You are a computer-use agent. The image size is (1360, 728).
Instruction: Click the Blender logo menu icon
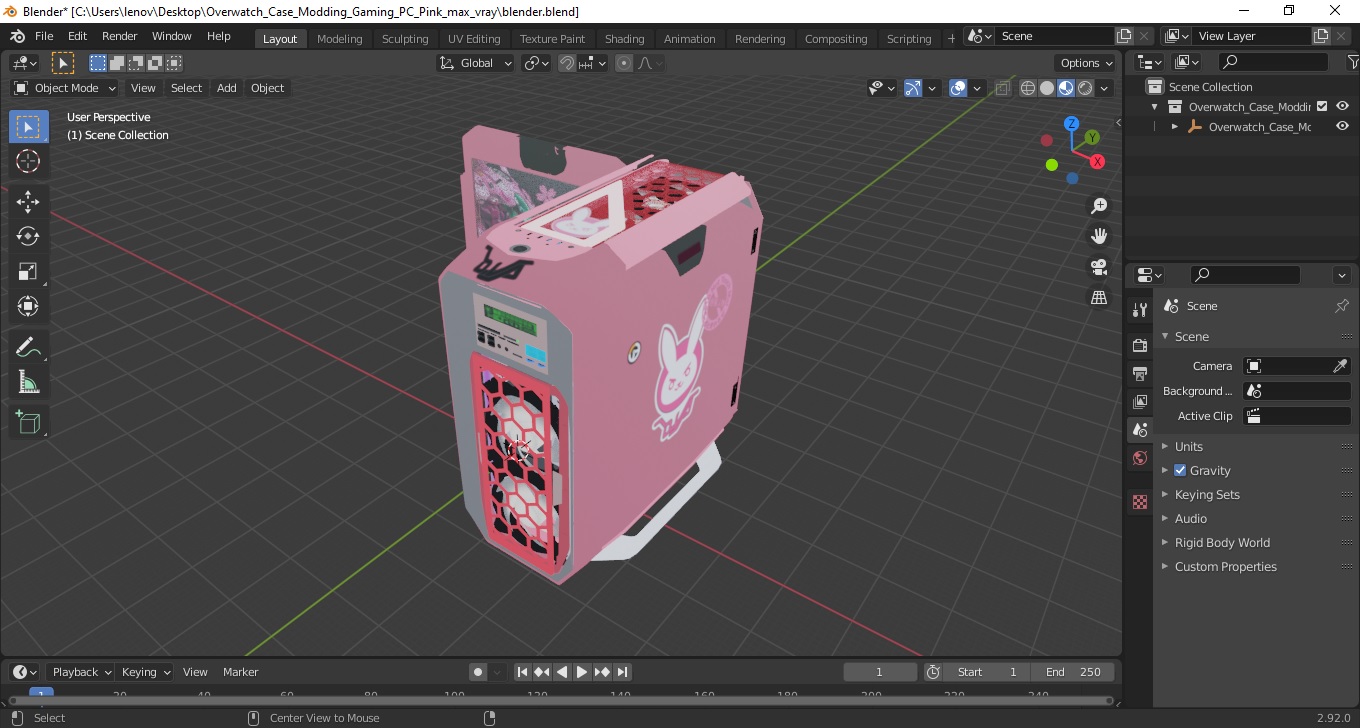pos(17,36)
